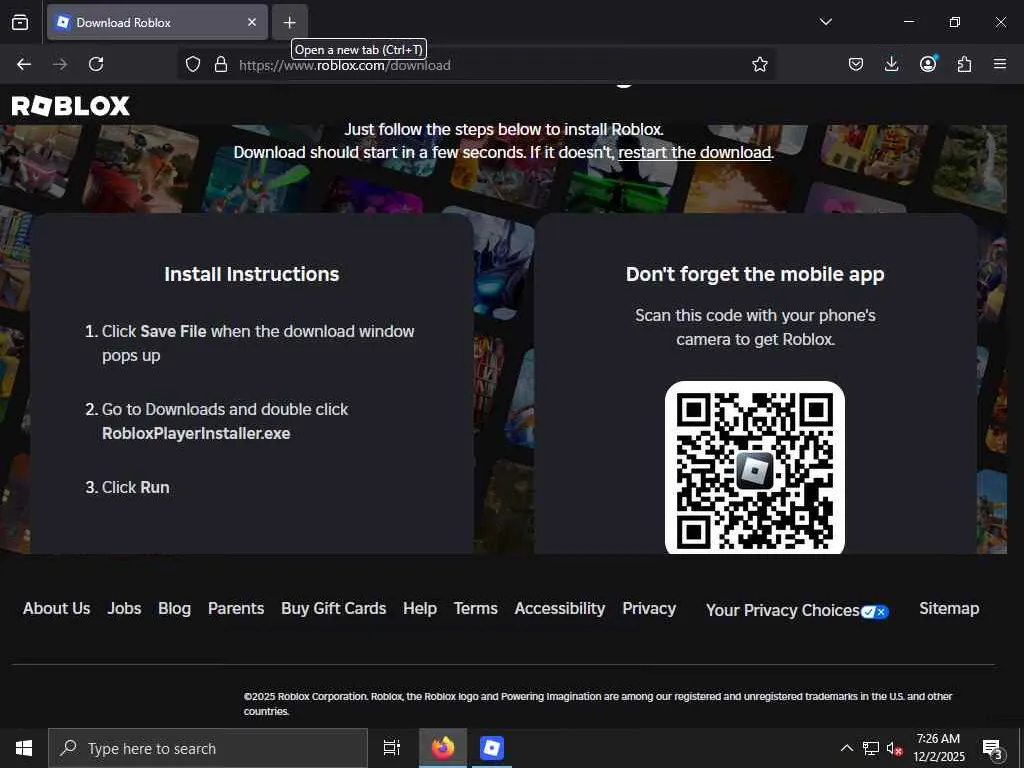Click the Type here to search box
The image size is (1024, 768).
coord(208,748)
